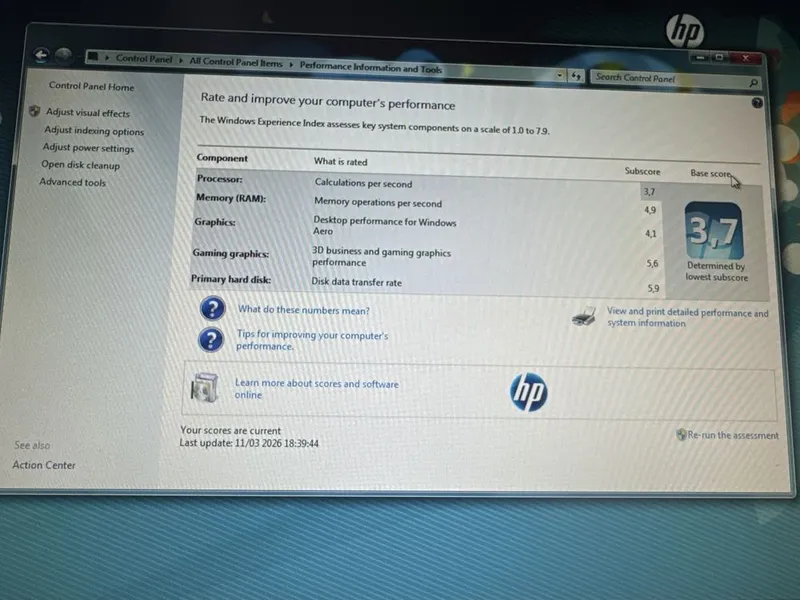Screen dimensions: 800x600
Task: Click the Processor subscore 3,7
Action: point(649,192)
